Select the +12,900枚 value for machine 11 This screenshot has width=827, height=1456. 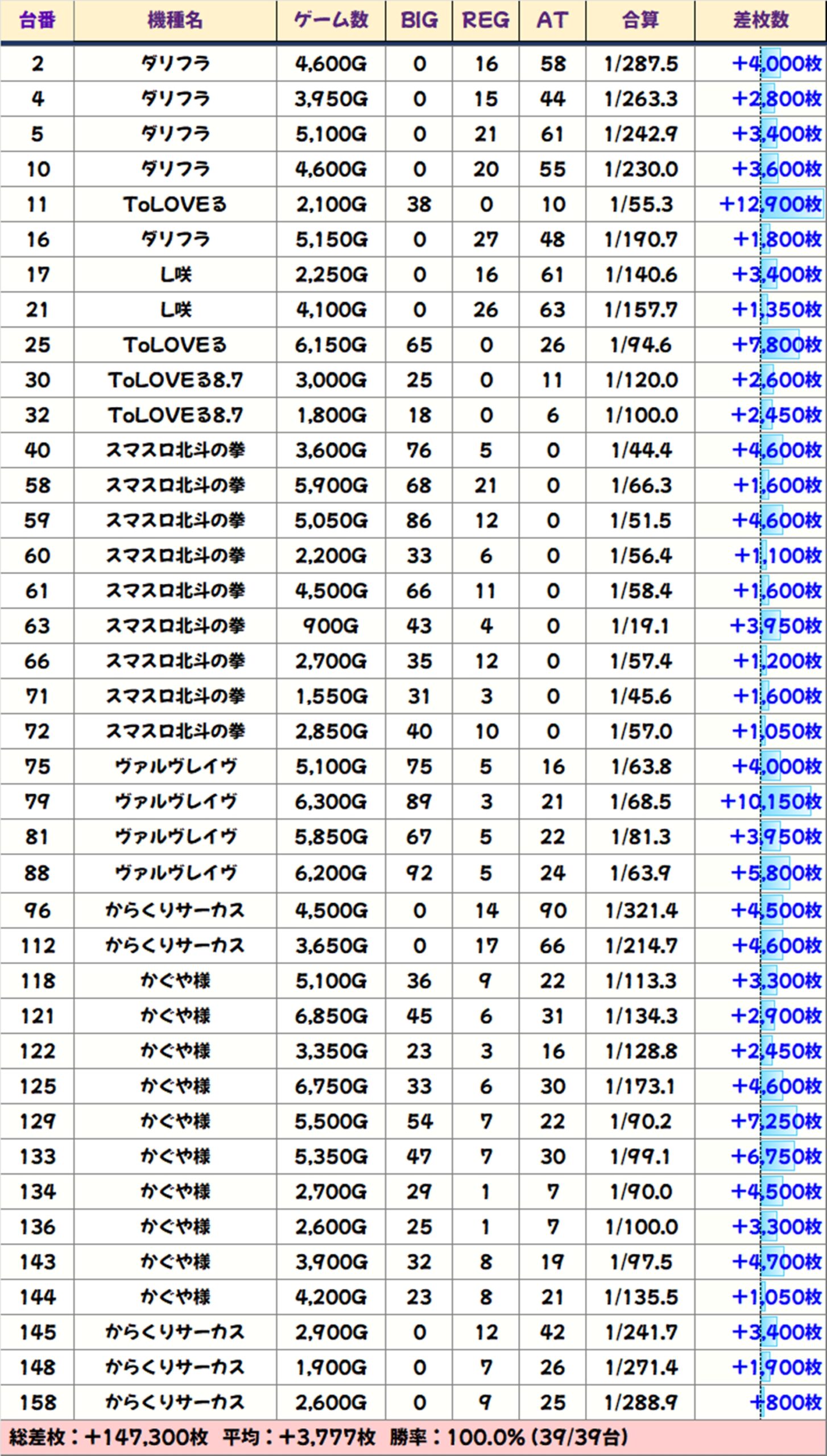coord(771,204)
